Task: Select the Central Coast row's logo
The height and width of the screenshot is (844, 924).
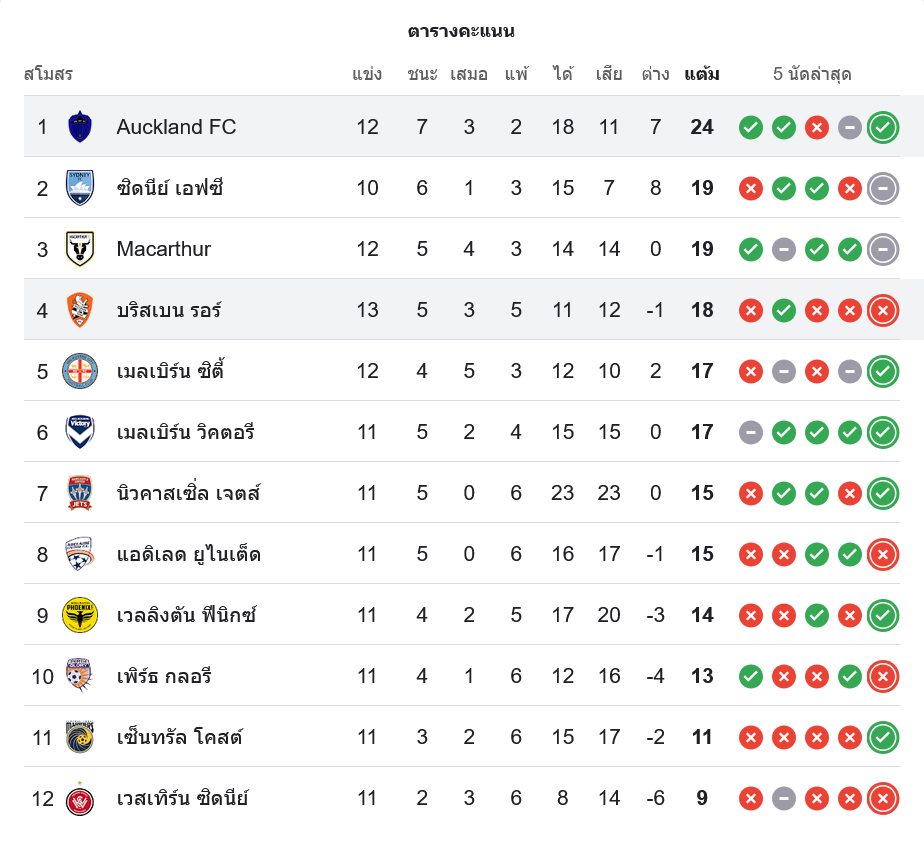Action: point(80,737)
